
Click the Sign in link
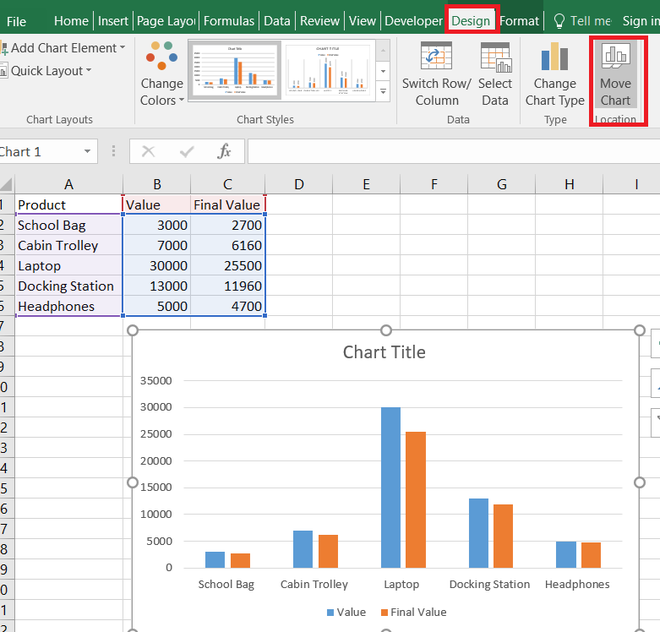[x=641, y=21]
